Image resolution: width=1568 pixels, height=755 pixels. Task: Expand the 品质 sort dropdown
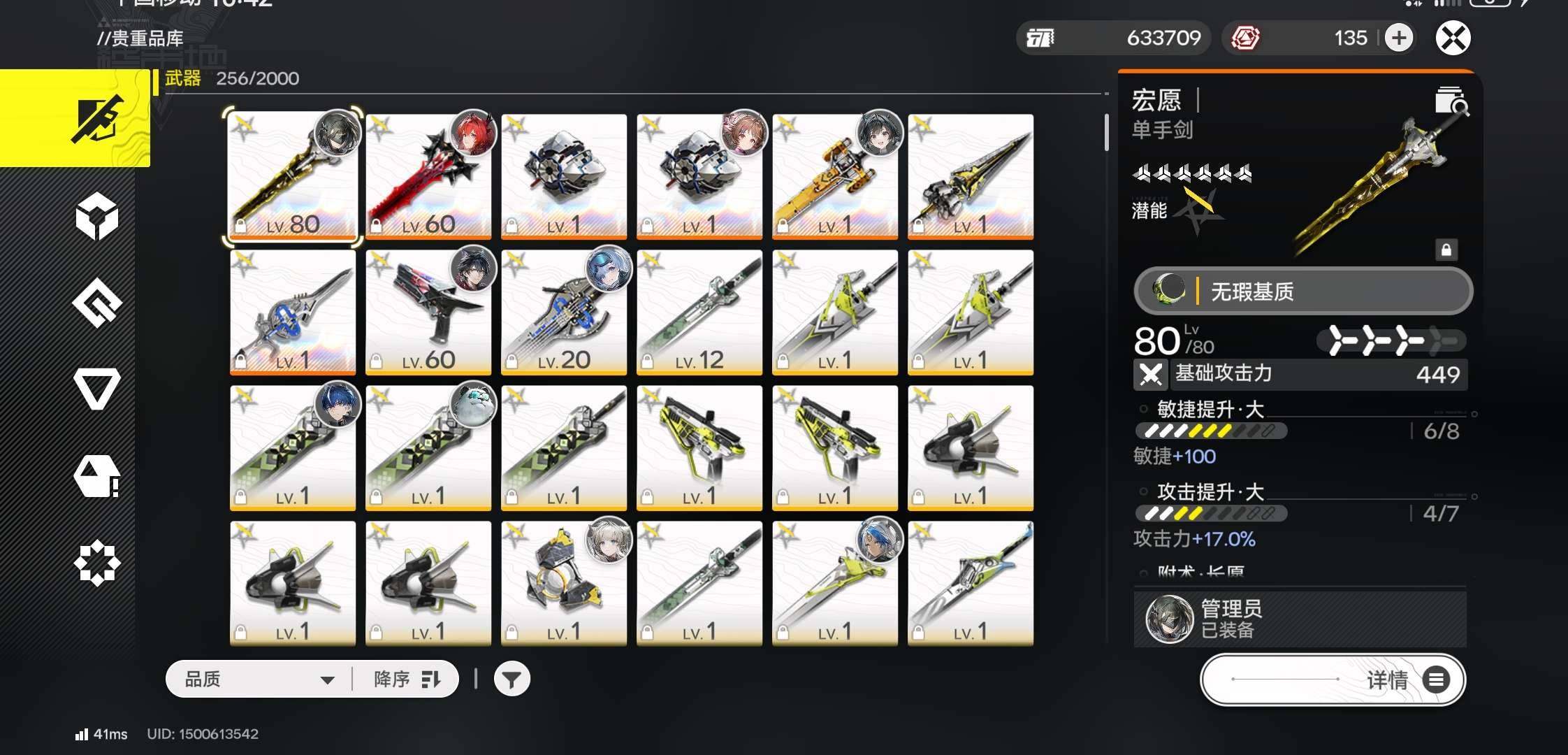point(259,679)
